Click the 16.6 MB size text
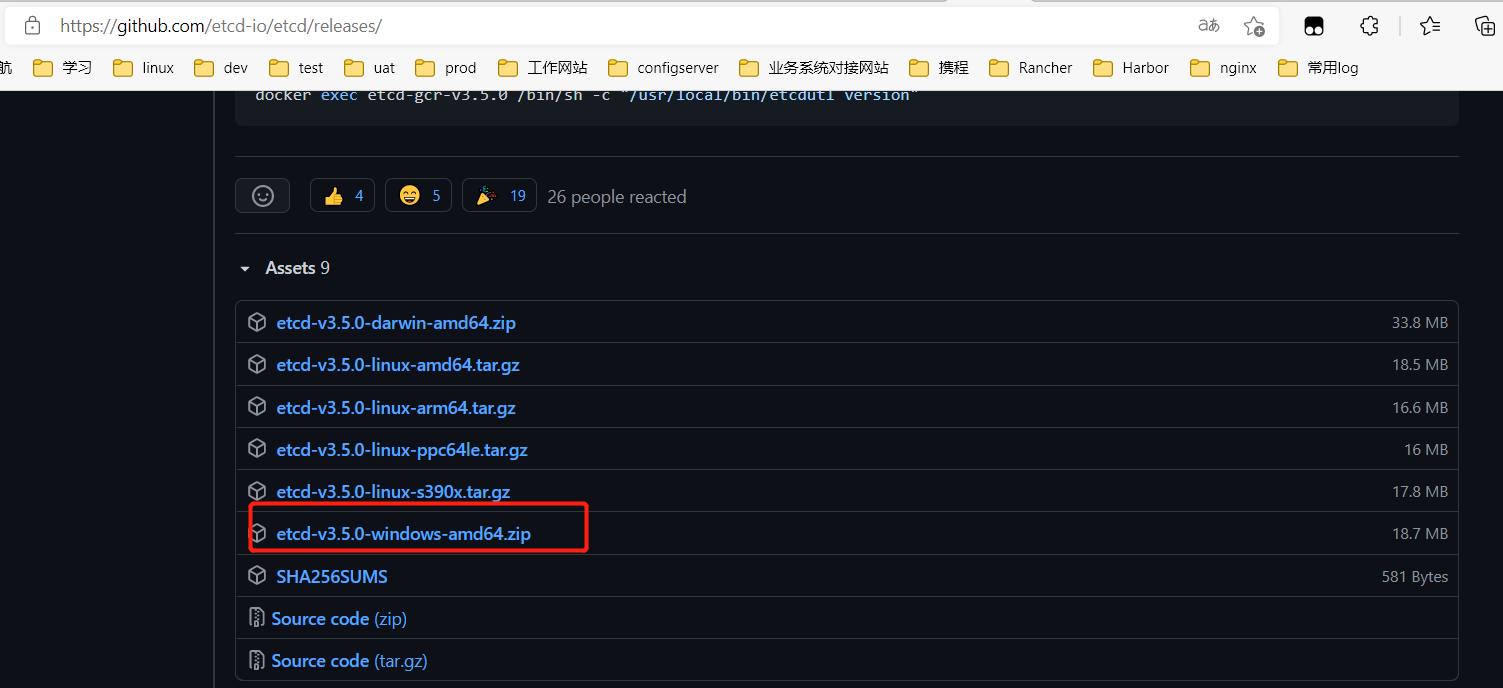 1420,408
